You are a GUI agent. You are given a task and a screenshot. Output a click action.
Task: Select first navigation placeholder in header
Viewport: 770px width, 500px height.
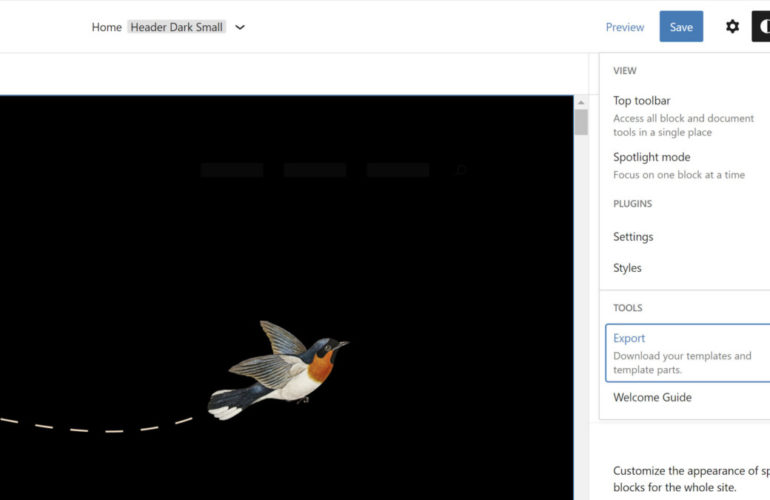[x=232, y=170]
